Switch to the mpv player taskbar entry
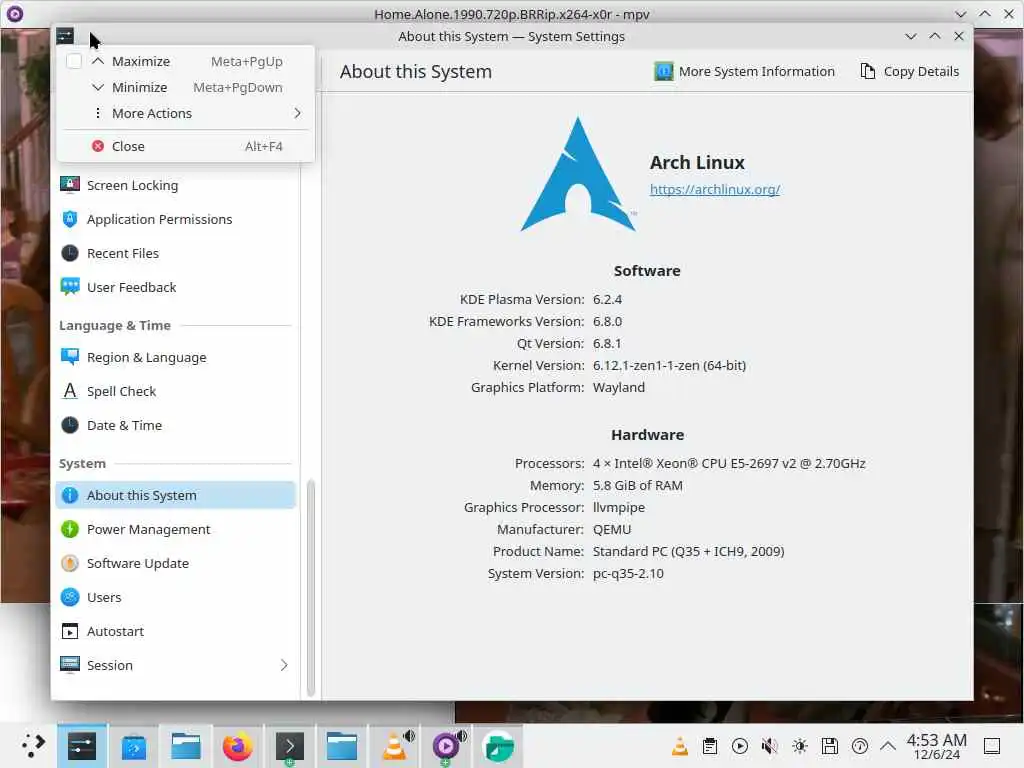This screenshot has width=1024, height=768. pyautogui.click(x=445, y=746)
